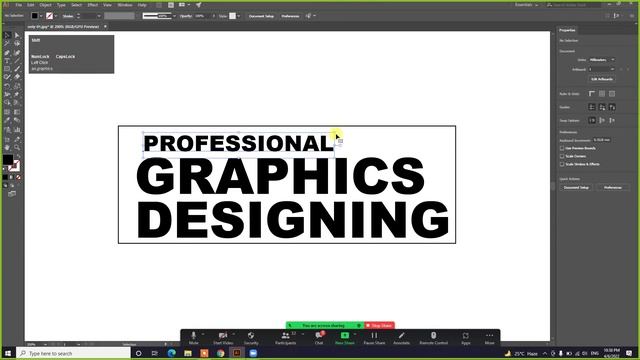Click Start Video in Zoom toolbar
The image size is (640, 360).
223,338
